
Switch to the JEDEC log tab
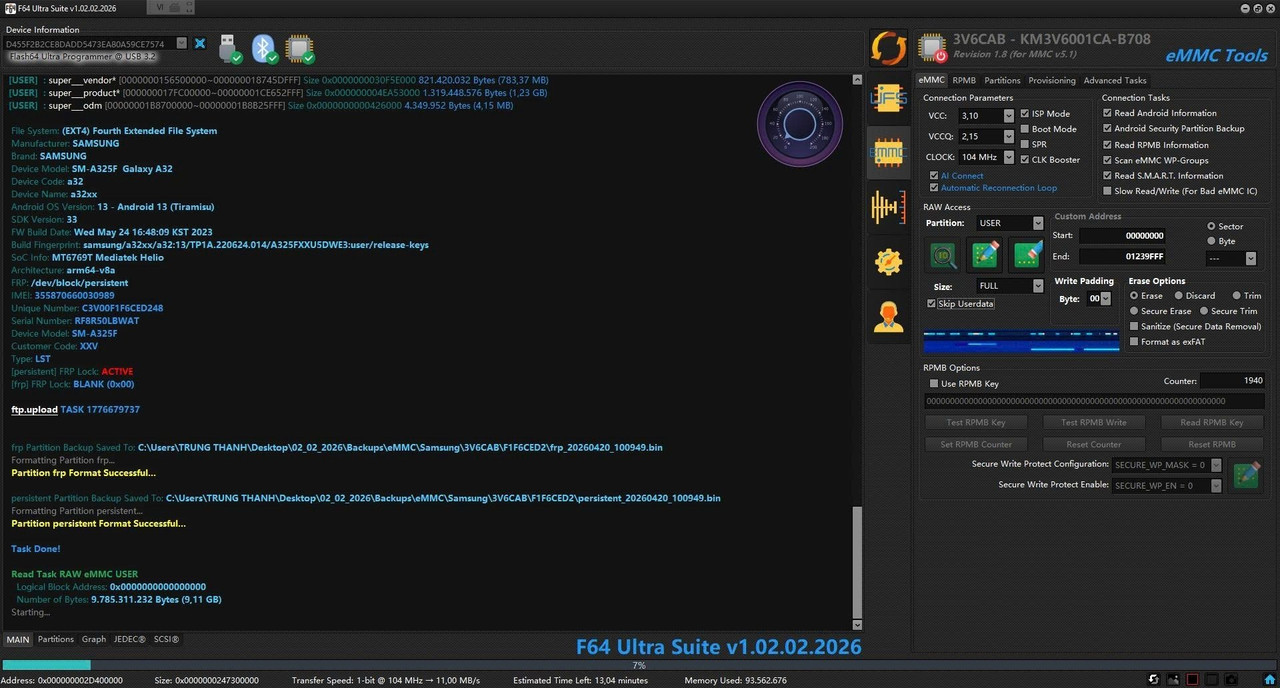tap(130, 639)
